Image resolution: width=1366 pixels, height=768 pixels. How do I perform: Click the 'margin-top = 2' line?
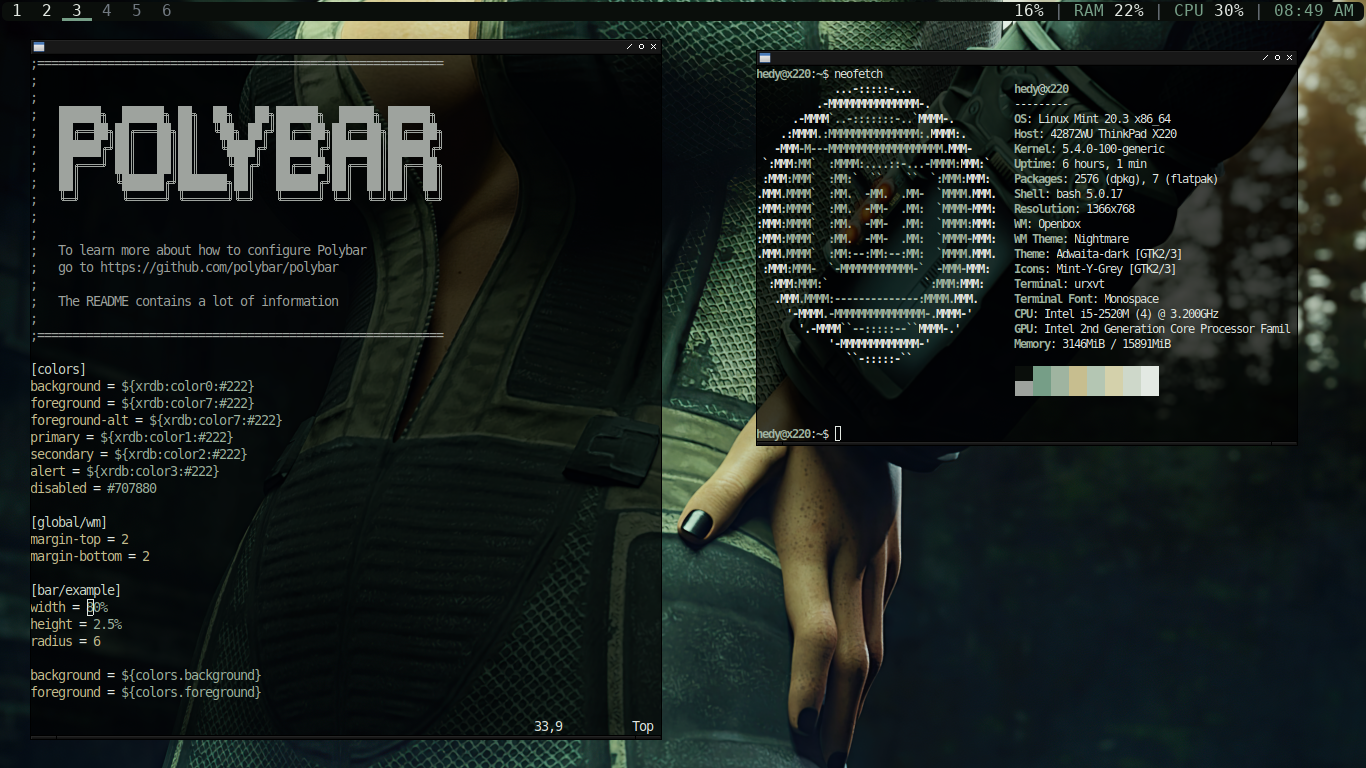79,539
